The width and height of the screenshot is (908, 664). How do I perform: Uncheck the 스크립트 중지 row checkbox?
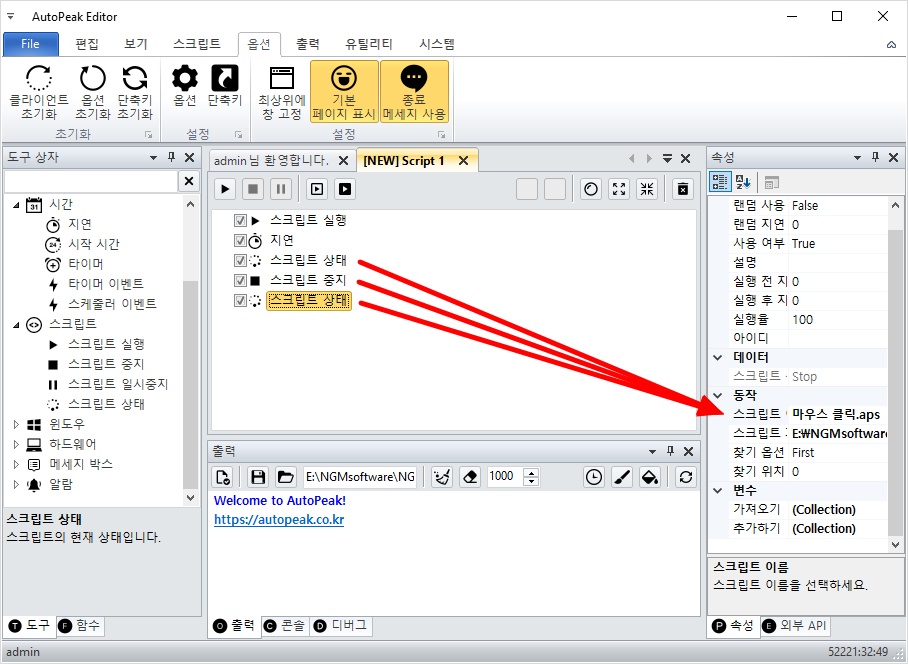(x=240, y=281)
